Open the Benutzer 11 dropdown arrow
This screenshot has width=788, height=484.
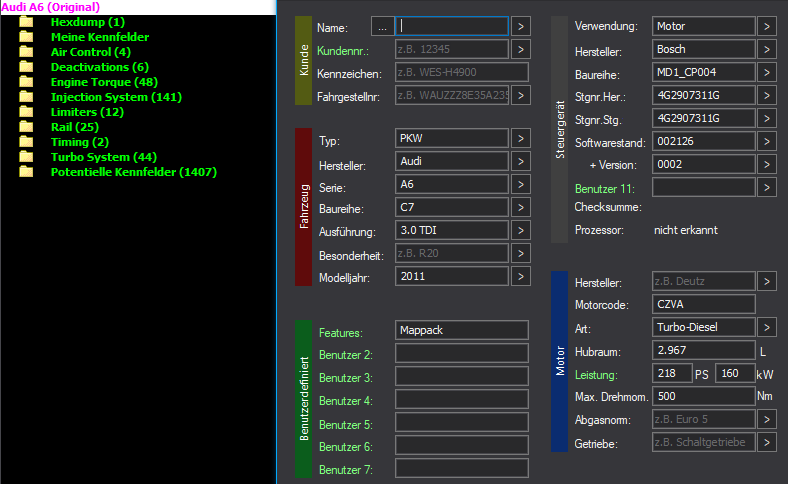767,187
